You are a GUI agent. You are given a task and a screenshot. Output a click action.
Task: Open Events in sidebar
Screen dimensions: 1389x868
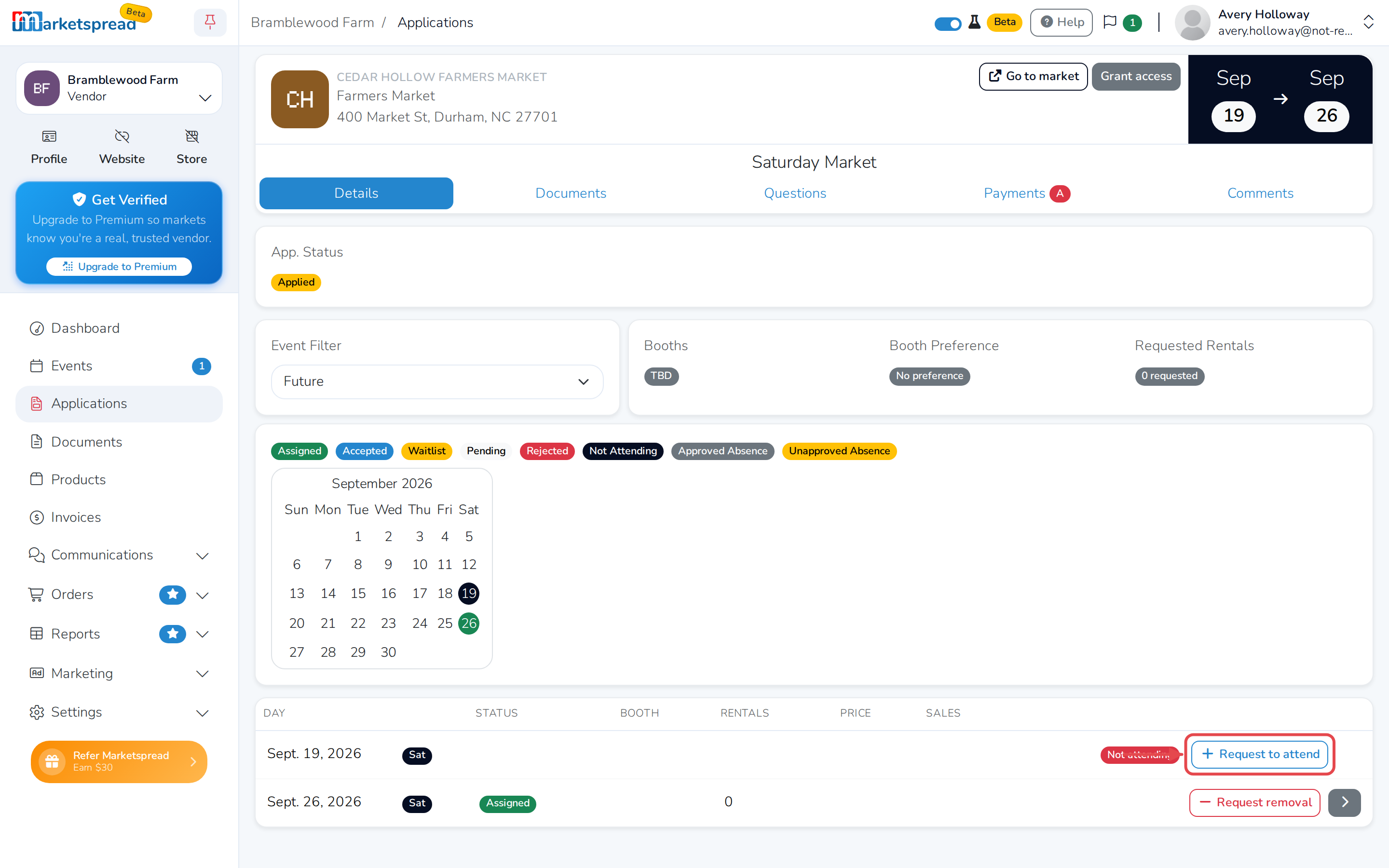pyautogui.click(x=119, y=366)
